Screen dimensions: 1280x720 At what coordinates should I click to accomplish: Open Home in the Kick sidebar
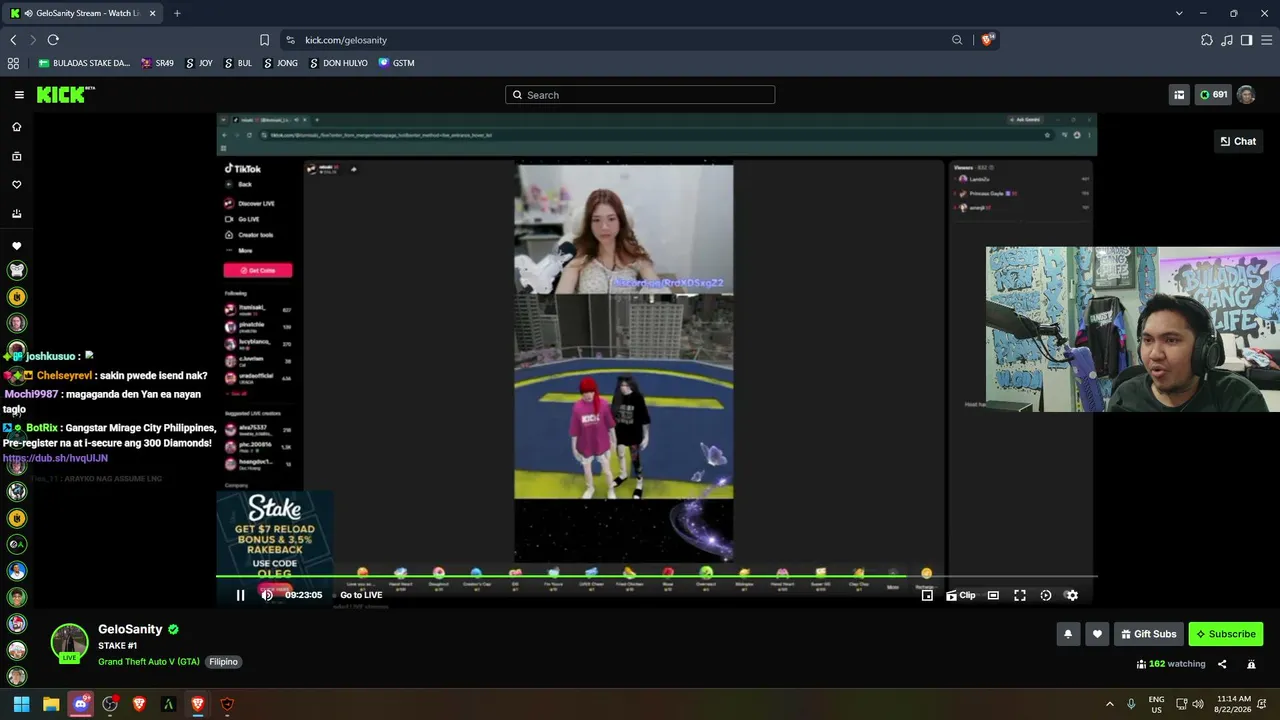pos(17,127)
